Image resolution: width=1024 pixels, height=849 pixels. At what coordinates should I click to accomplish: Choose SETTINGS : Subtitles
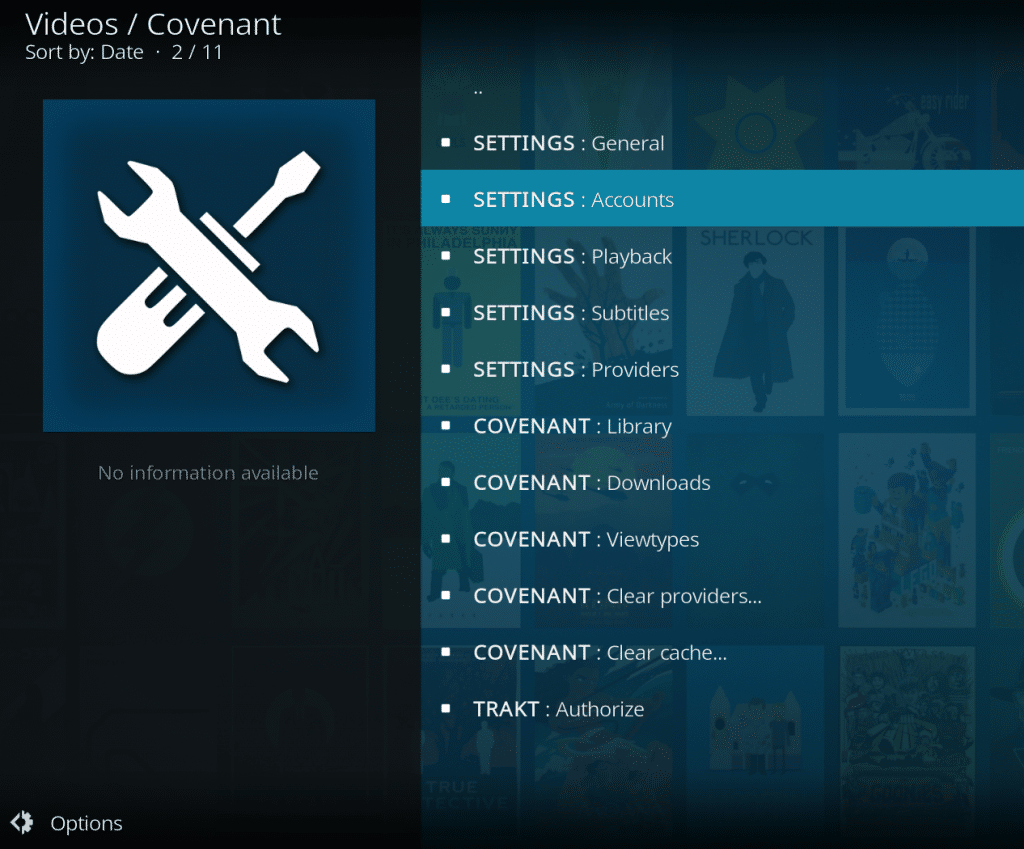click(571, 313)
